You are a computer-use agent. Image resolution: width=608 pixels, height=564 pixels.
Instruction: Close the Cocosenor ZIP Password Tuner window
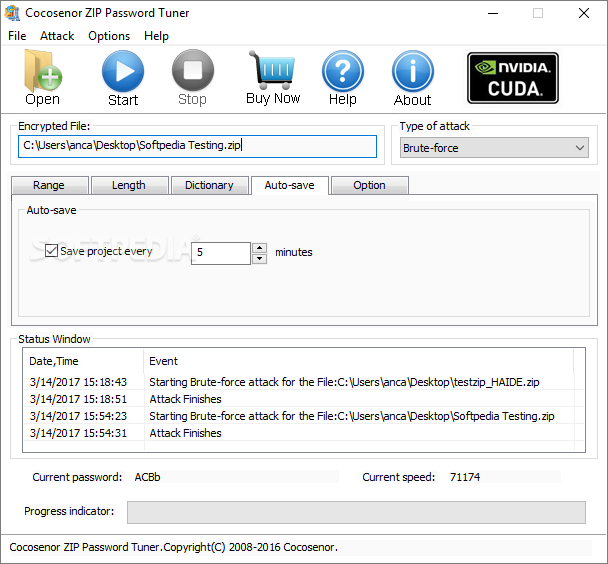584,13
